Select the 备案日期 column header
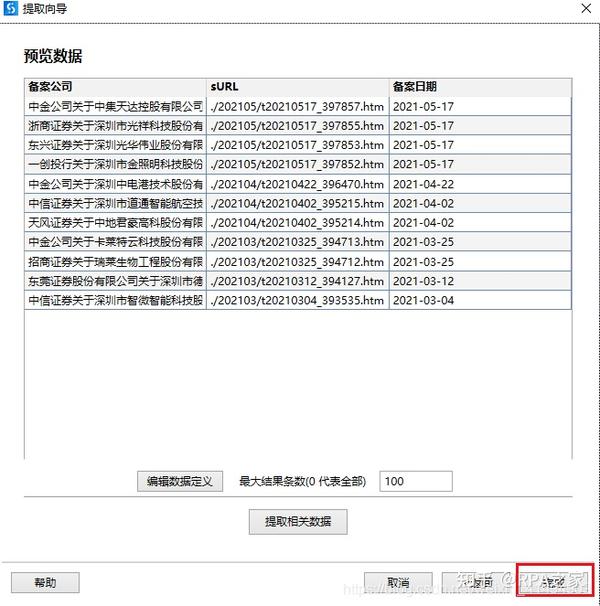600x606 pixels. pyautogui.click(x=480, y=87)
